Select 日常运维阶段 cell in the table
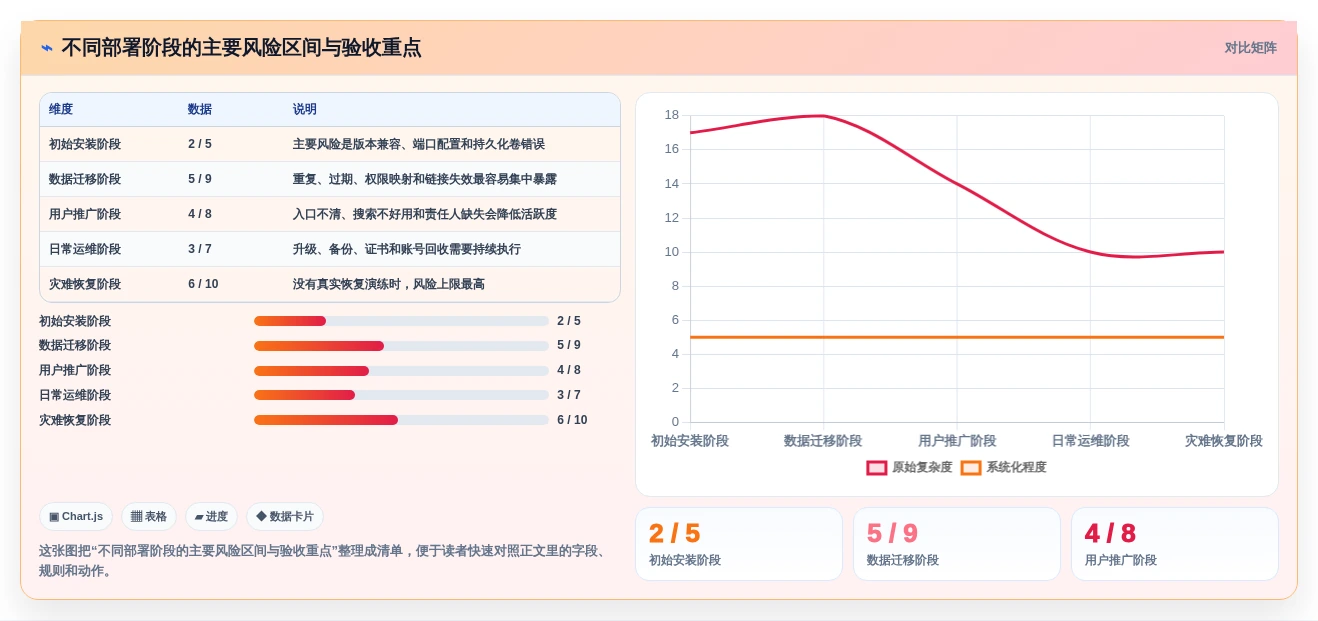The height and width of the screenshot is (621, 1318). point(85,249)
